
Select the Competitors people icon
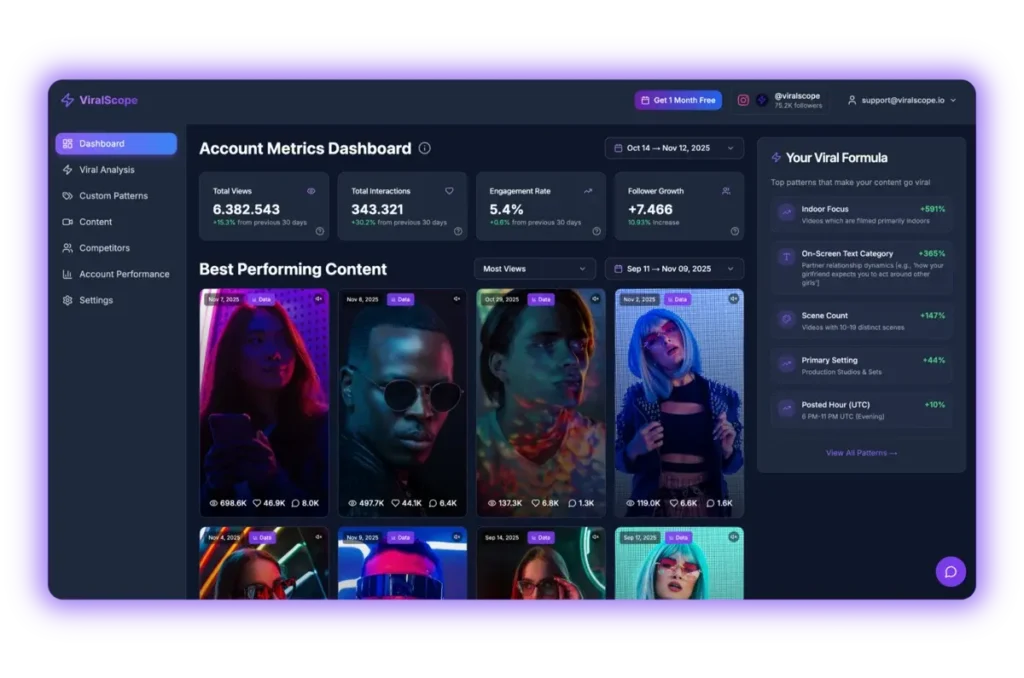[x=68, y=248]
